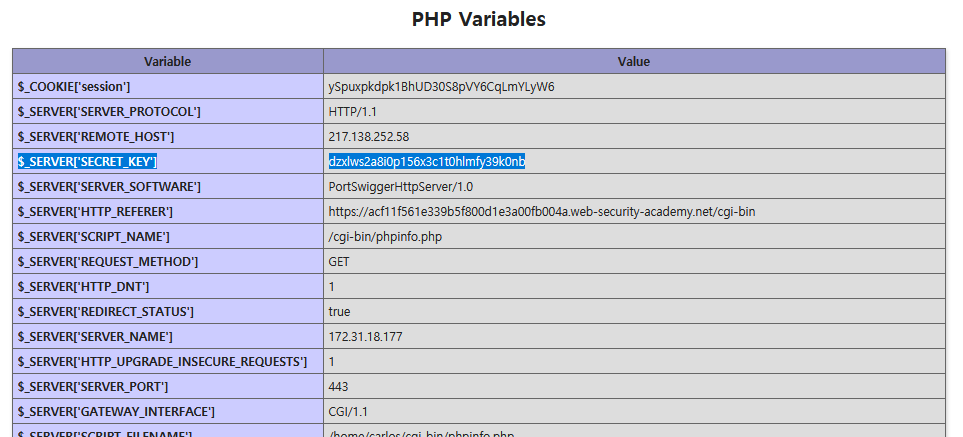
Task: Click the HTTP/1.1 protocol value
Action: pyautogui.click(x=351, y=111)
